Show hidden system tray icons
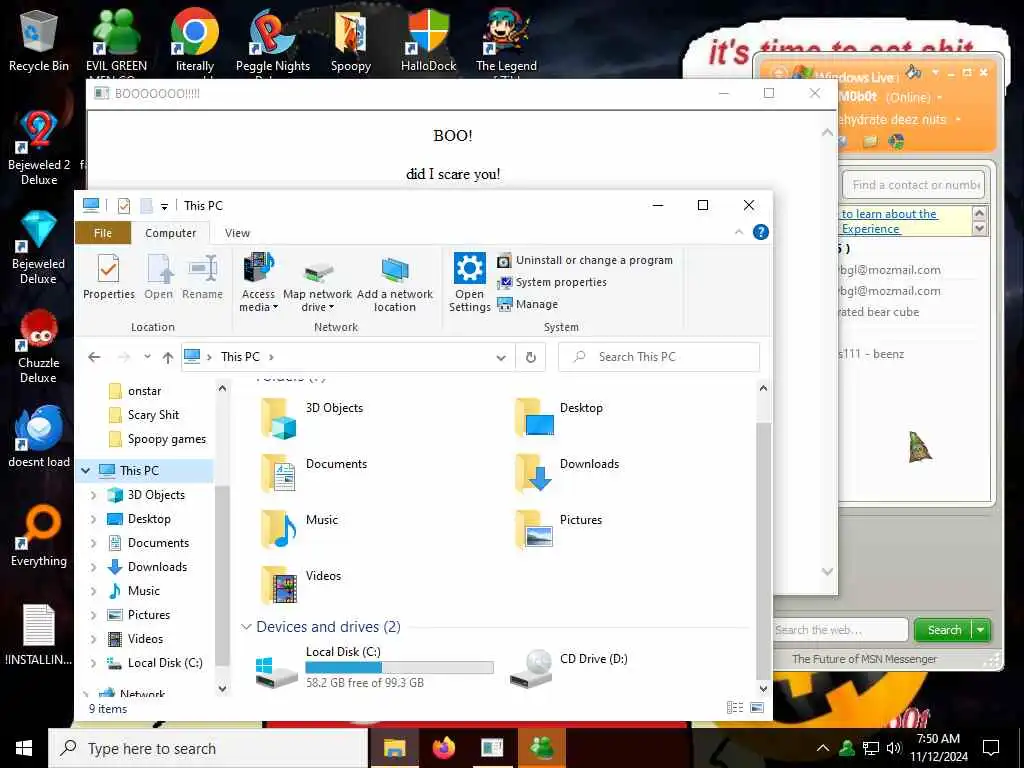This screenshot has height=768, width=1024. pyautogui.click(x=823, y=748)
